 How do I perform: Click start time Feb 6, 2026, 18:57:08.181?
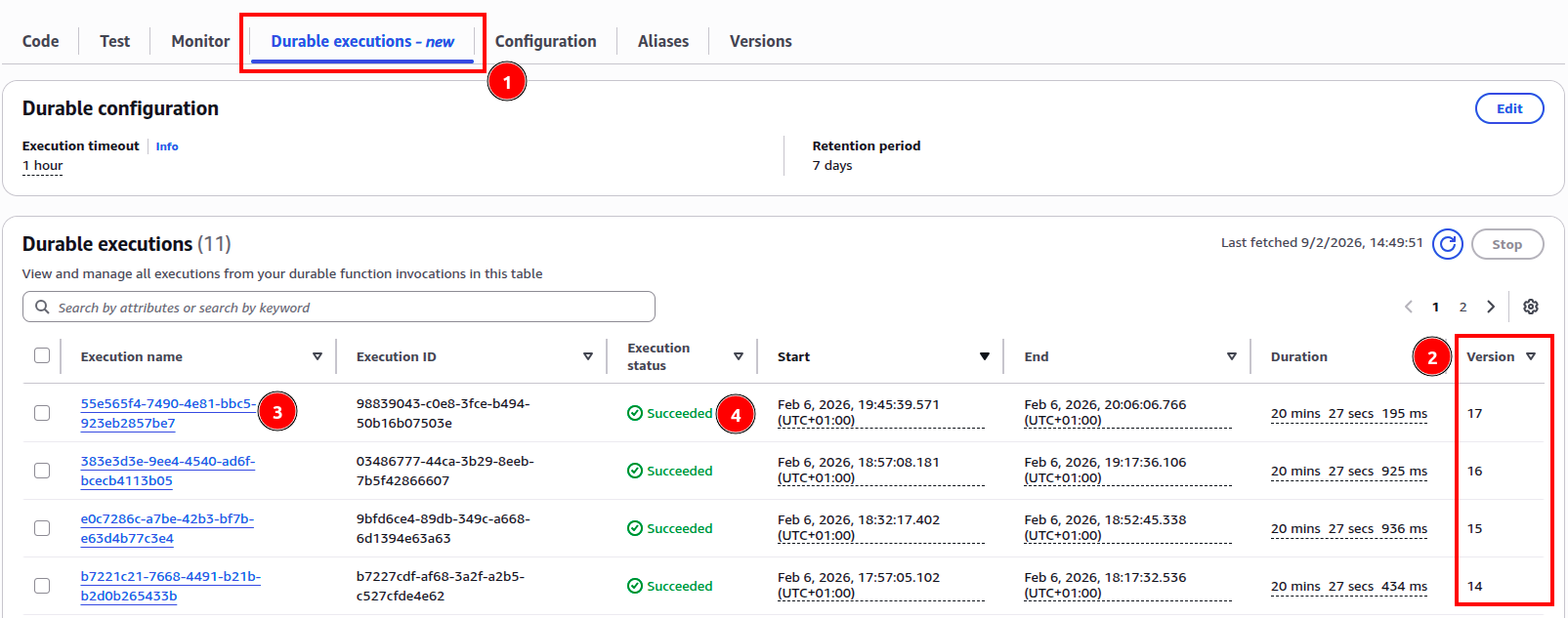point(881,470)
